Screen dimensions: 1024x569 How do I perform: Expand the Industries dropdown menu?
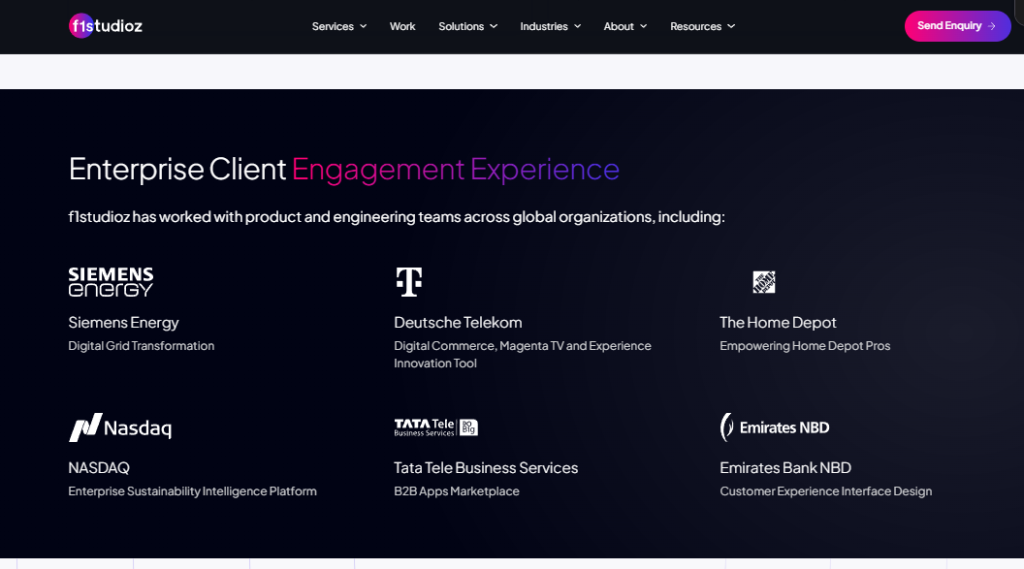pos(551,26)
